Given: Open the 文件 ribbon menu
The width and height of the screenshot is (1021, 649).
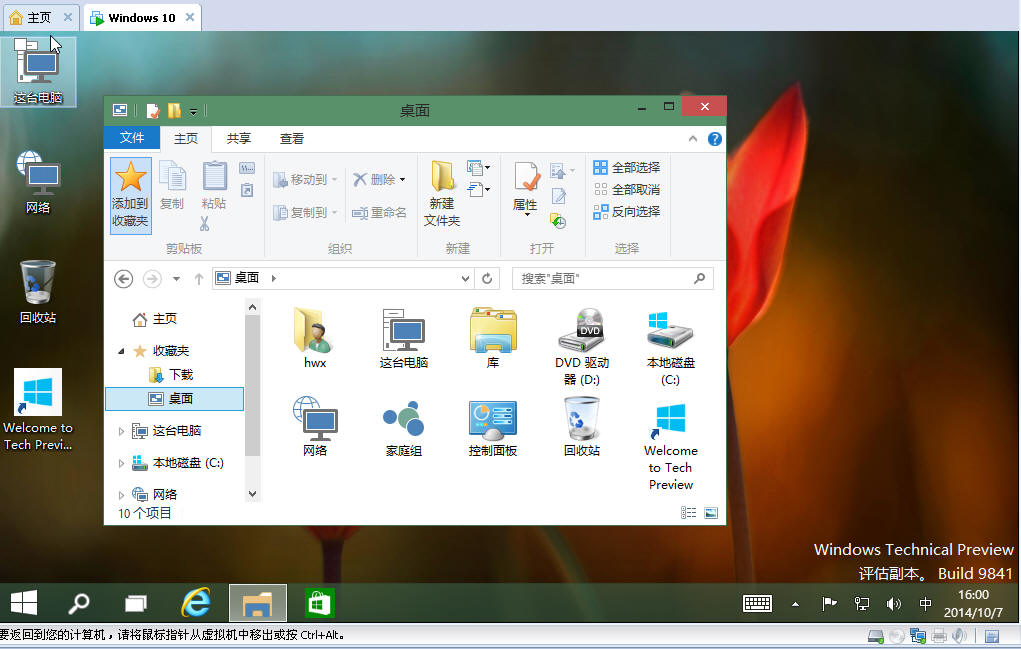Looking at the screenshot, I should 132,138.
